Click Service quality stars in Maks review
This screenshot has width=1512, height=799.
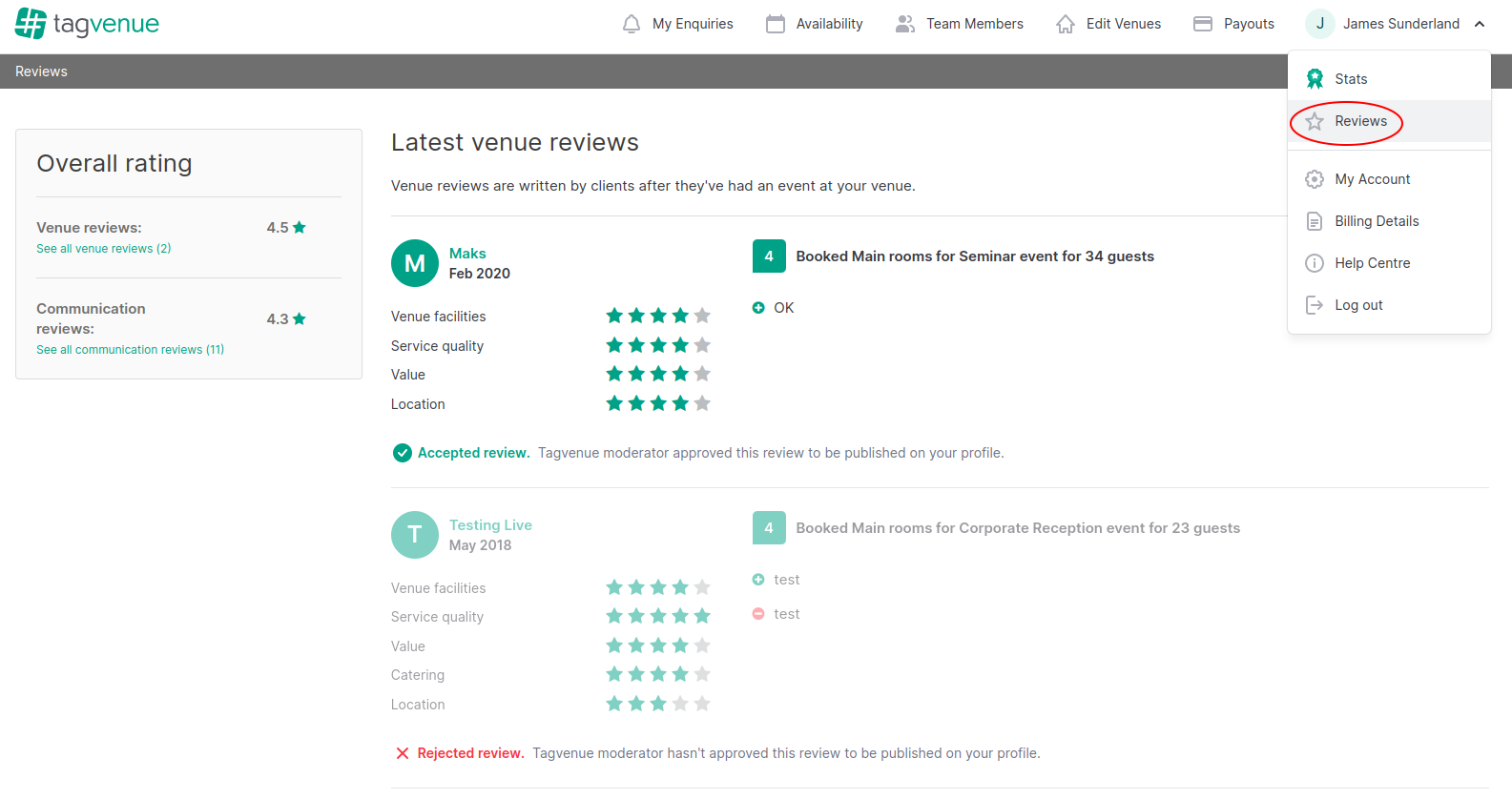tap(658, 345)
